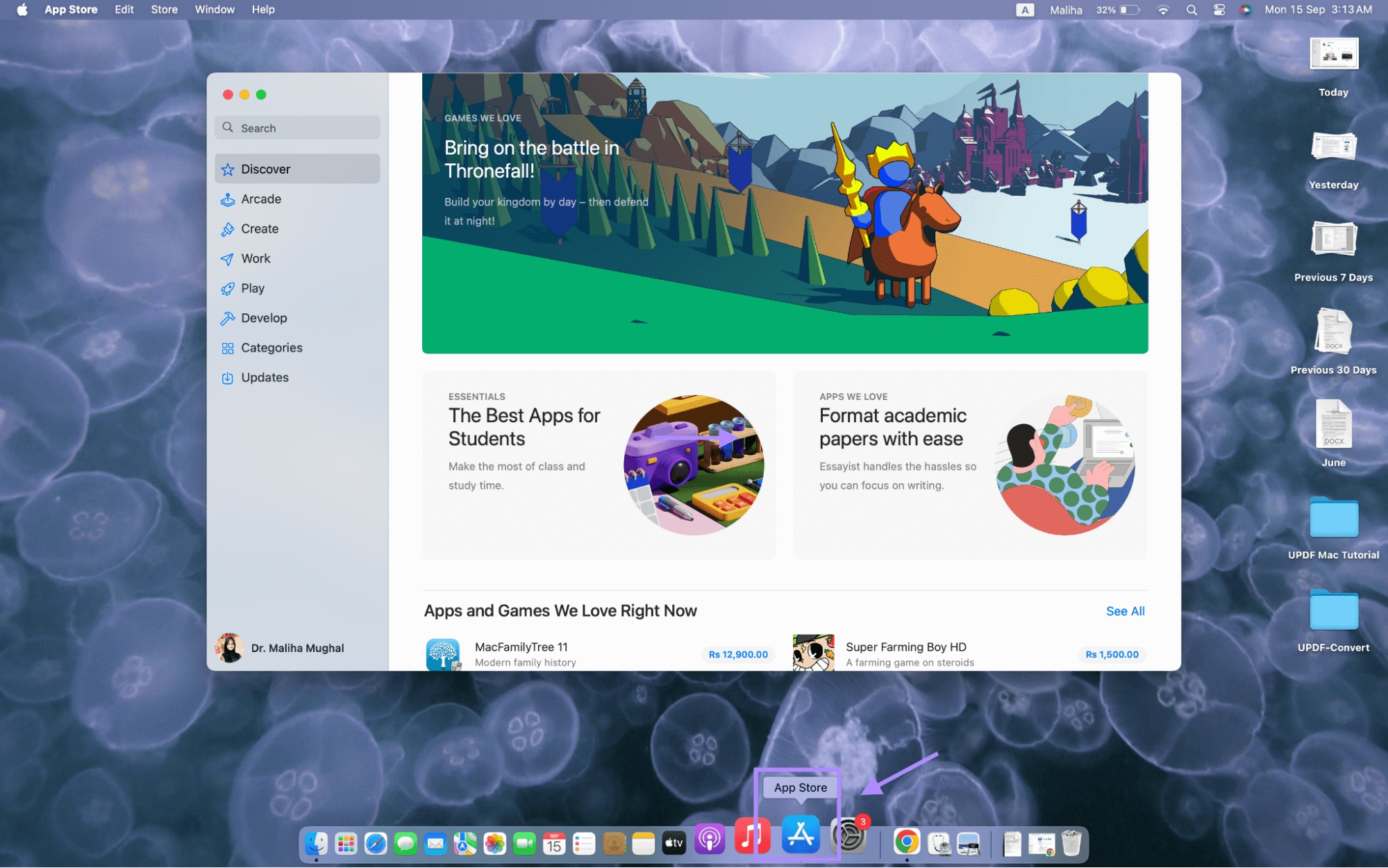Open Format academic papers with ease card
1388x868 pixels.
pyautogui.click(x=970, y=465)
